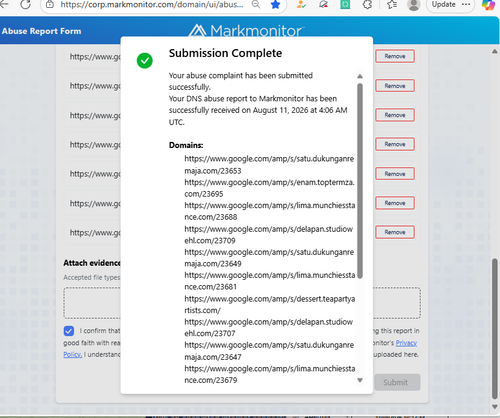The height and width of the screenshot is (418, 500).
Task: Open the browser extensions puzzle icon
Action: tap(367, 5)
